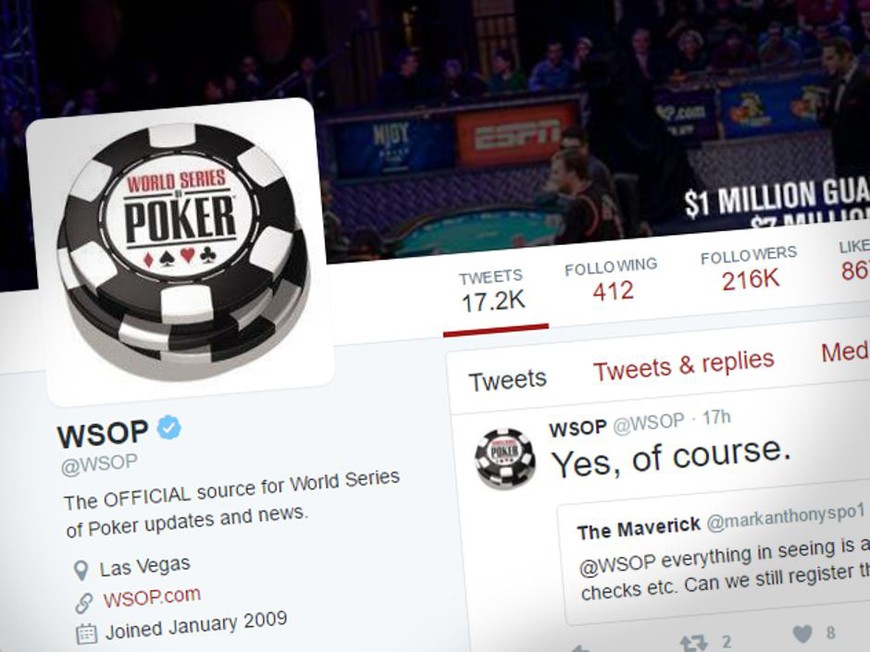Click the small WSOP avatar in tweet
Viewport: 870px width, 652px height.
tap(505, 459)
